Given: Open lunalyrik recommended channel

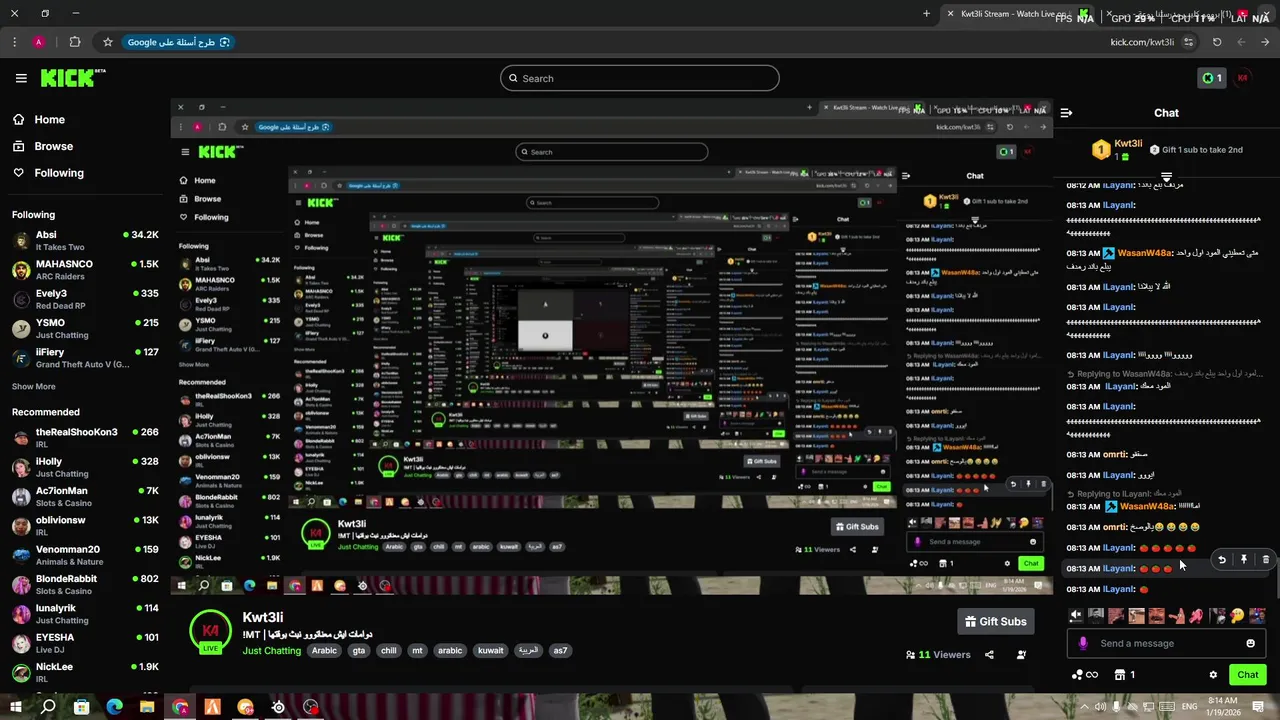Looking at the screenshot, I should pos(85,614).
